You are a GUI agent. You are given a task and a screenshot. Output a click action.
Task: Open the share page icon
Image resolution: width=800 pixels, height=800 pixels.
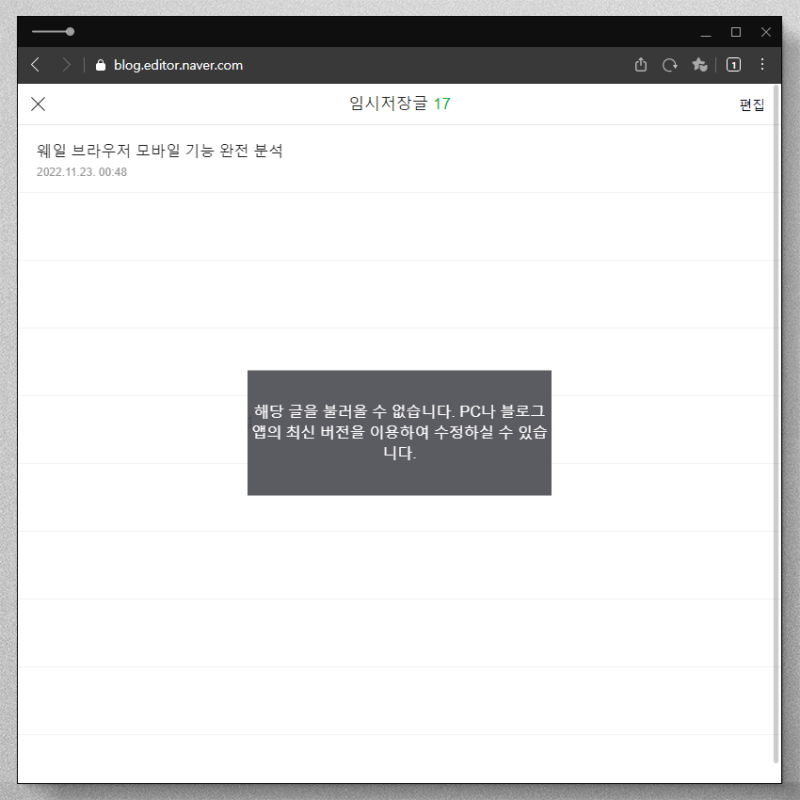point(641,65)
